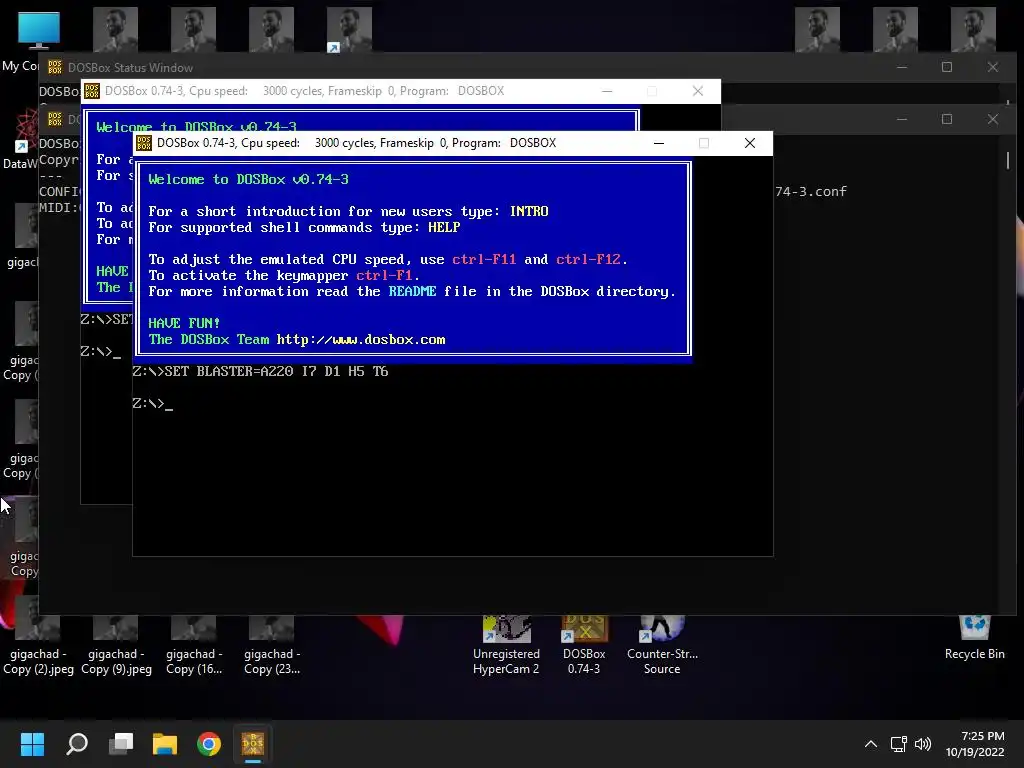
Task: Open taskbar Search magnifier
Action: point(77,744)
